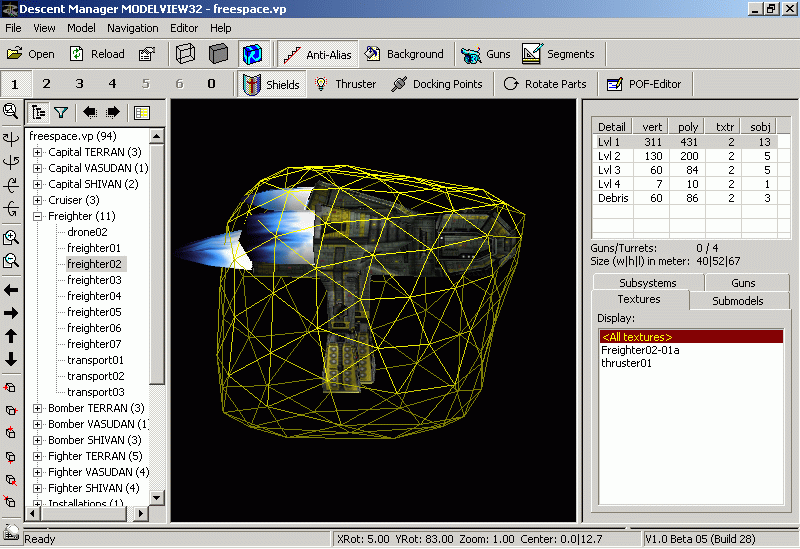Switch to the Guns tab
Image resolution: width=800 pixels, height=549 pixels.
(x=743, y=283)
